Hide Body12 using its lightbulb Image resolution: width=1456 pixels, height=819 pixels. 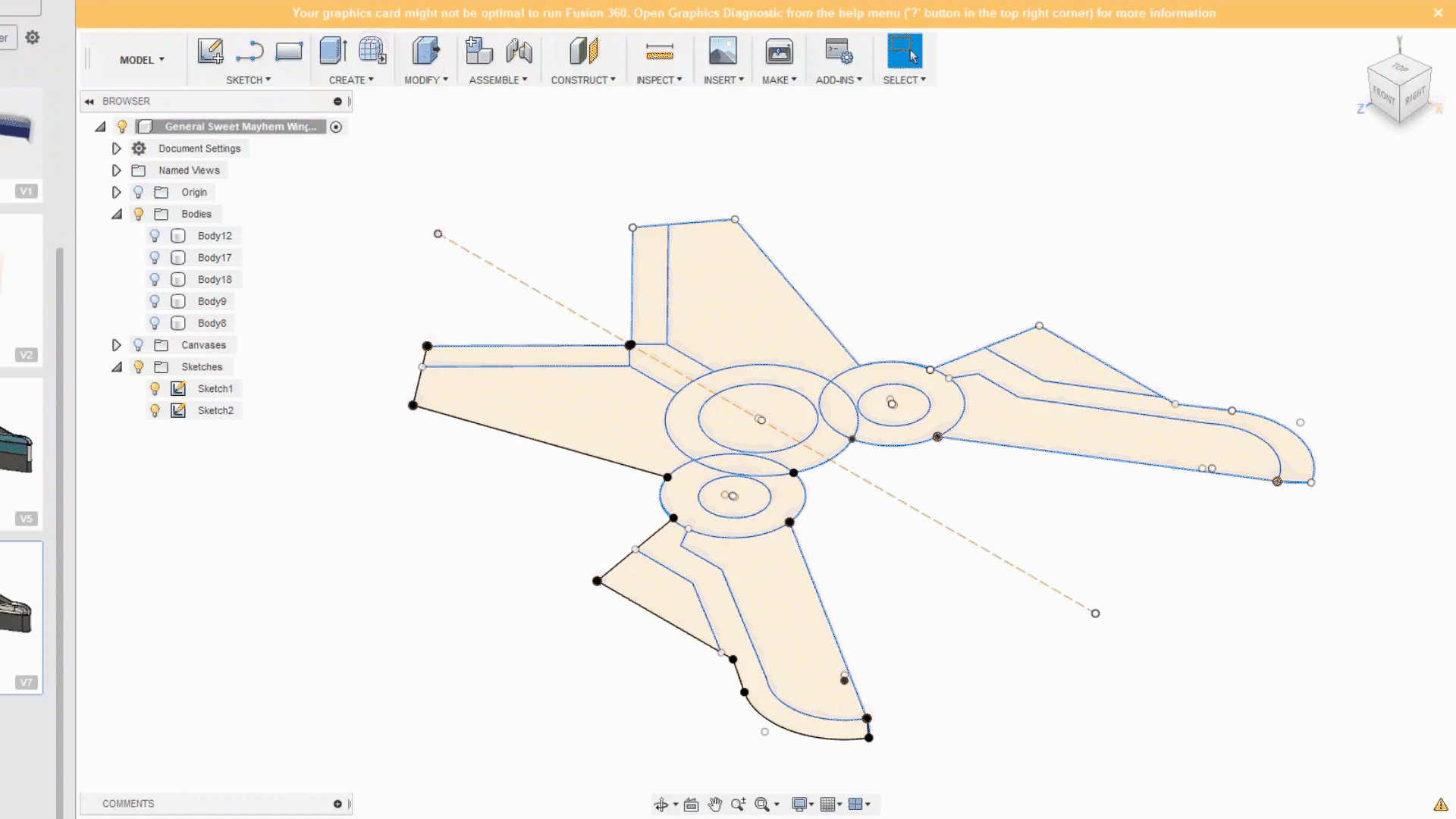point(155,236)
